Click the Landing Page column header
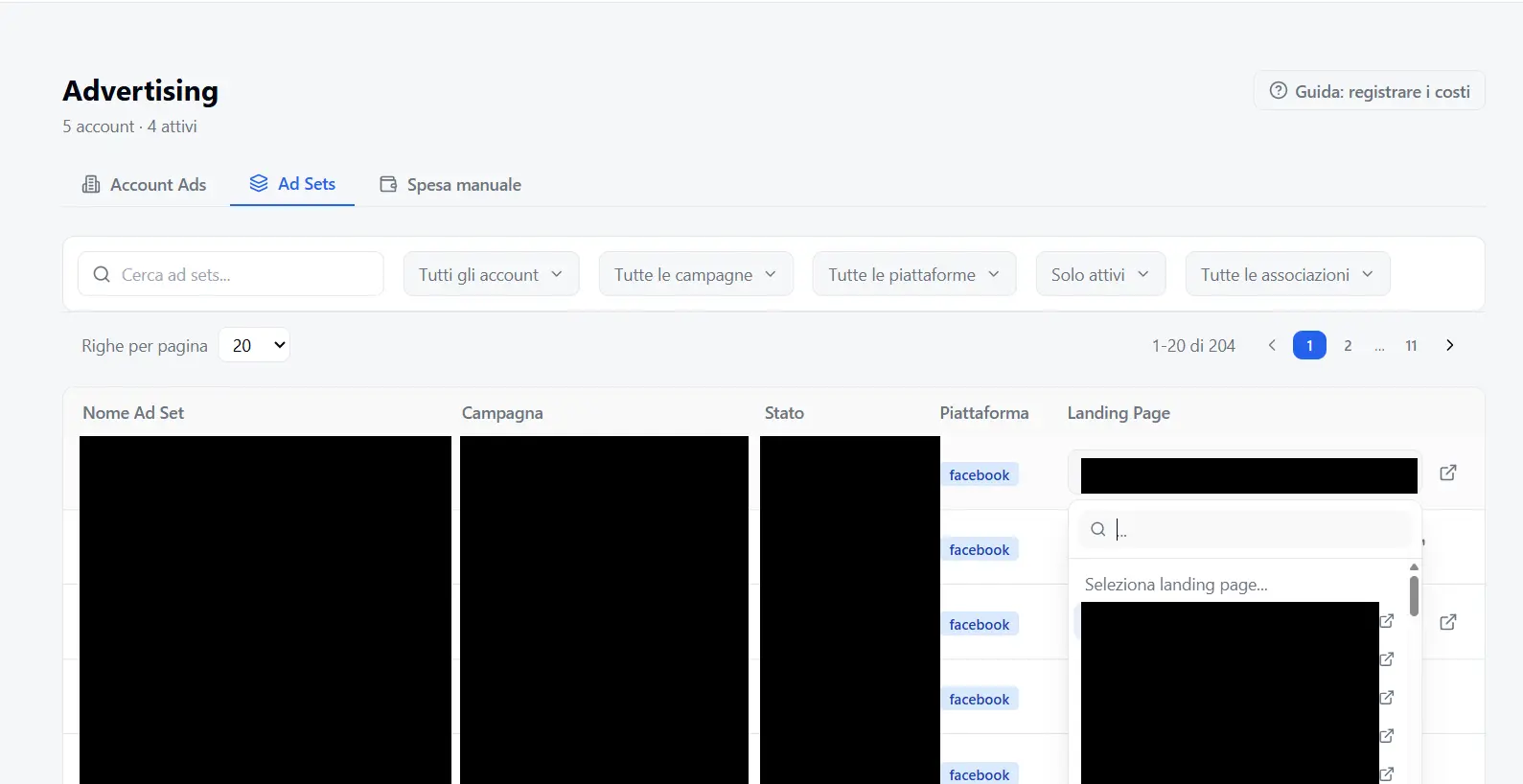The width and height of the screenshot is (1523, 784). [1119, 413]
